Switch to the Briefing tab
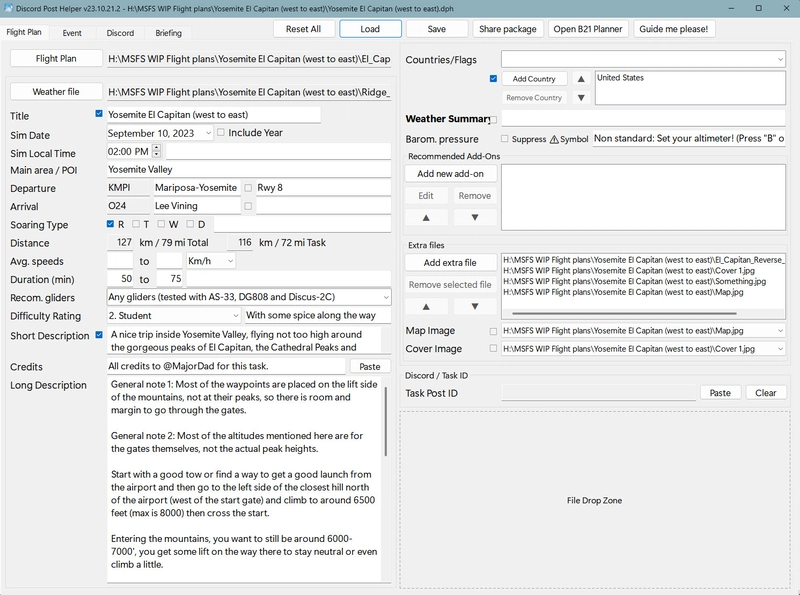The height and width of the screenshot is (595, 800). pyautogui.click(x=168, y=33)
